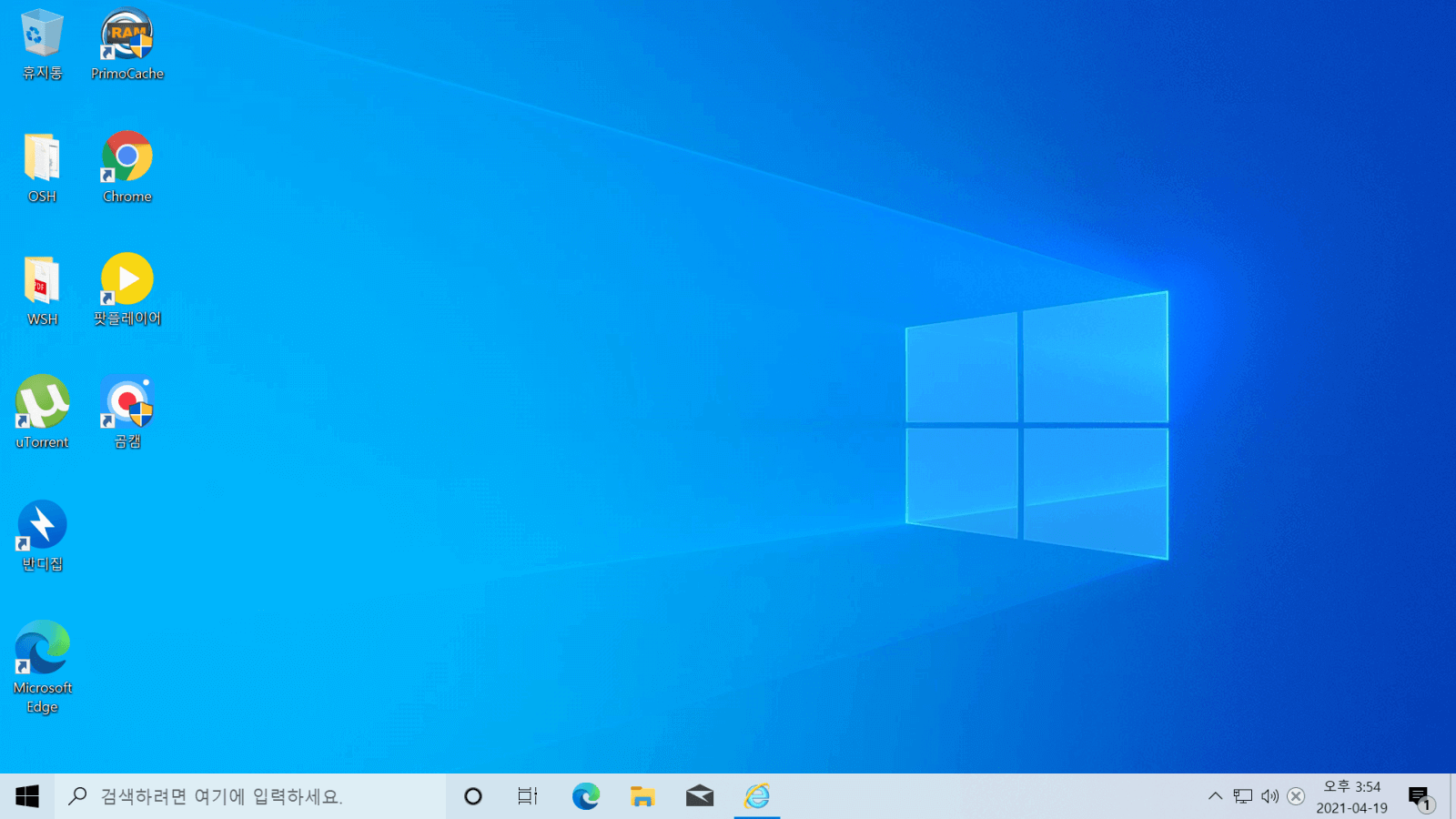1456x819 pixels.
Task: Switch to Internet Explorer on the taskbar
Action: 757,796
